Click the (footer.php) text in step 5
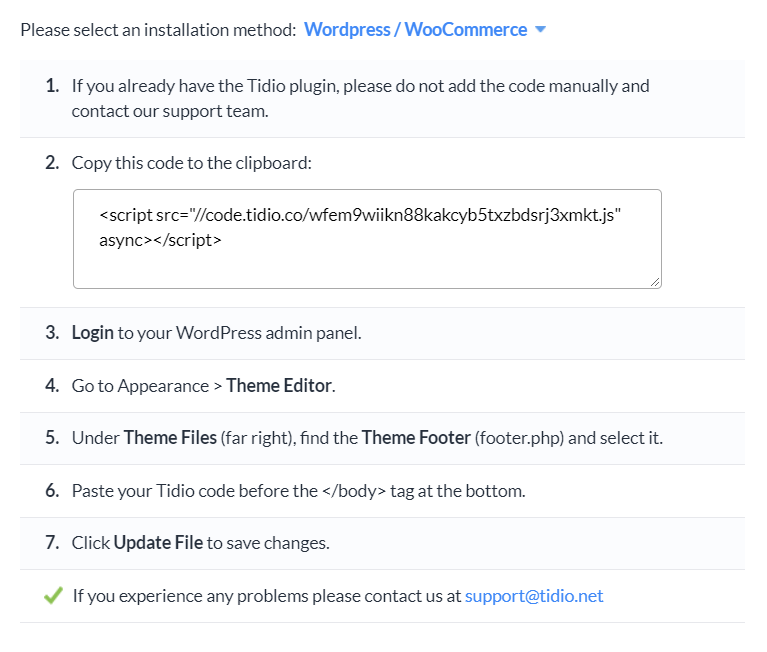The image size is (767, 652). 519,438
